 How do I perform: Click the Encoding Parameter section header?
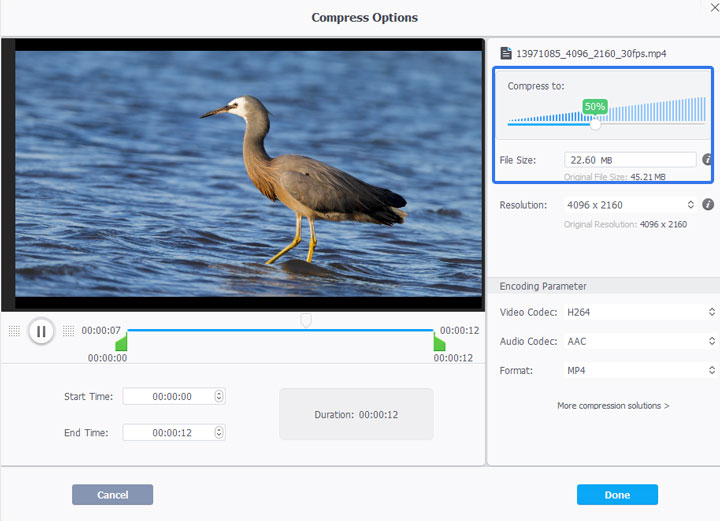point(603,286)
